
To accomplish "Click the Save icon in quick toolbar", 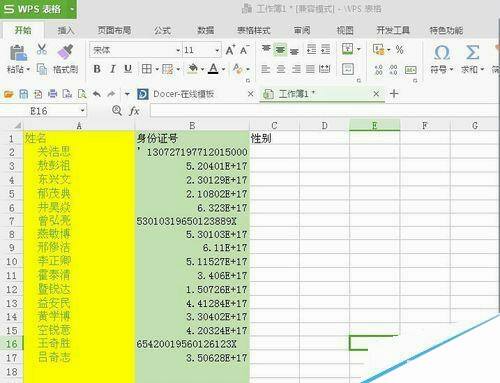I will [x=23, y=94].
